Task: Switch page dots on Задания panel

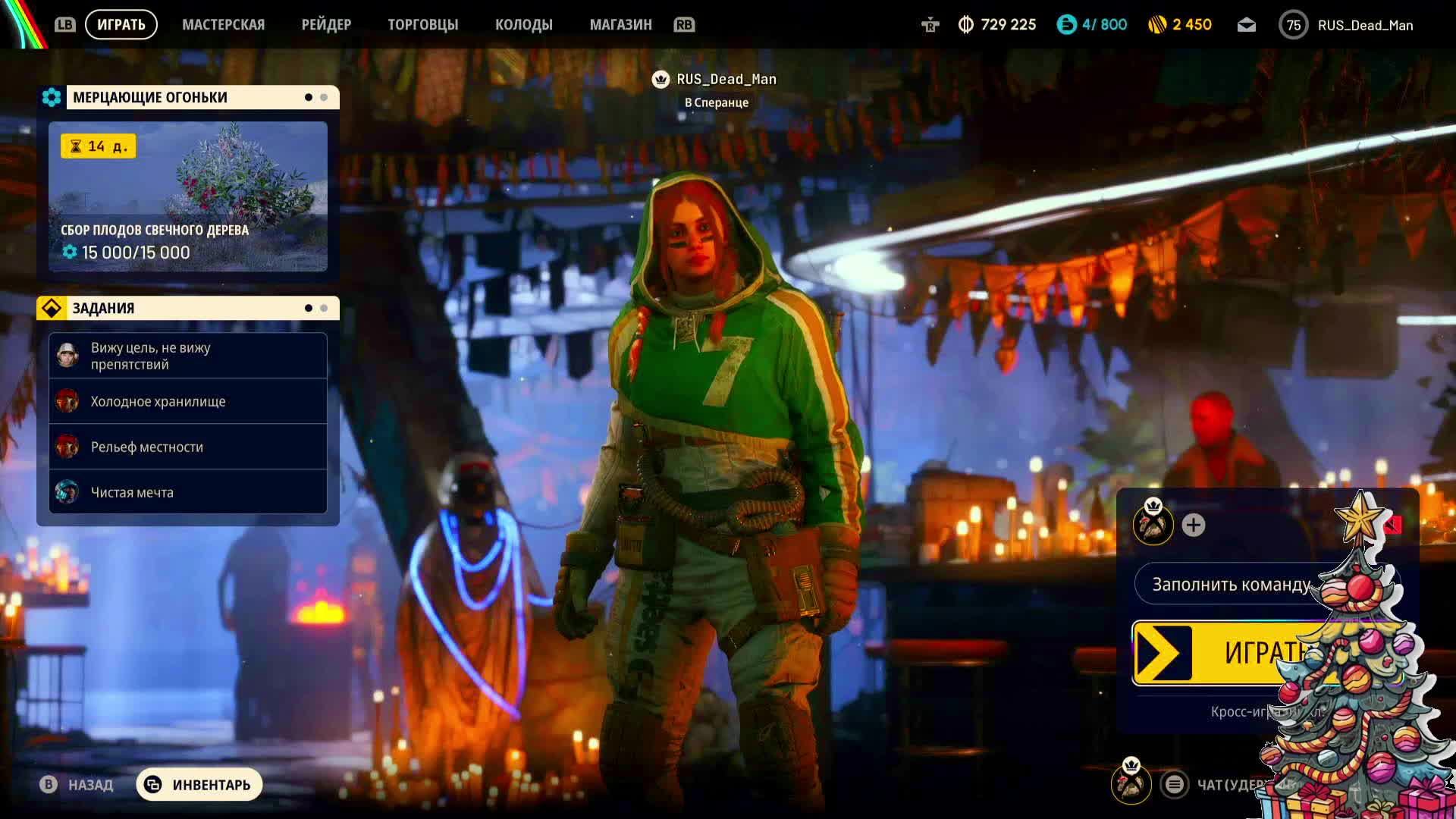Action: [324, 308]
